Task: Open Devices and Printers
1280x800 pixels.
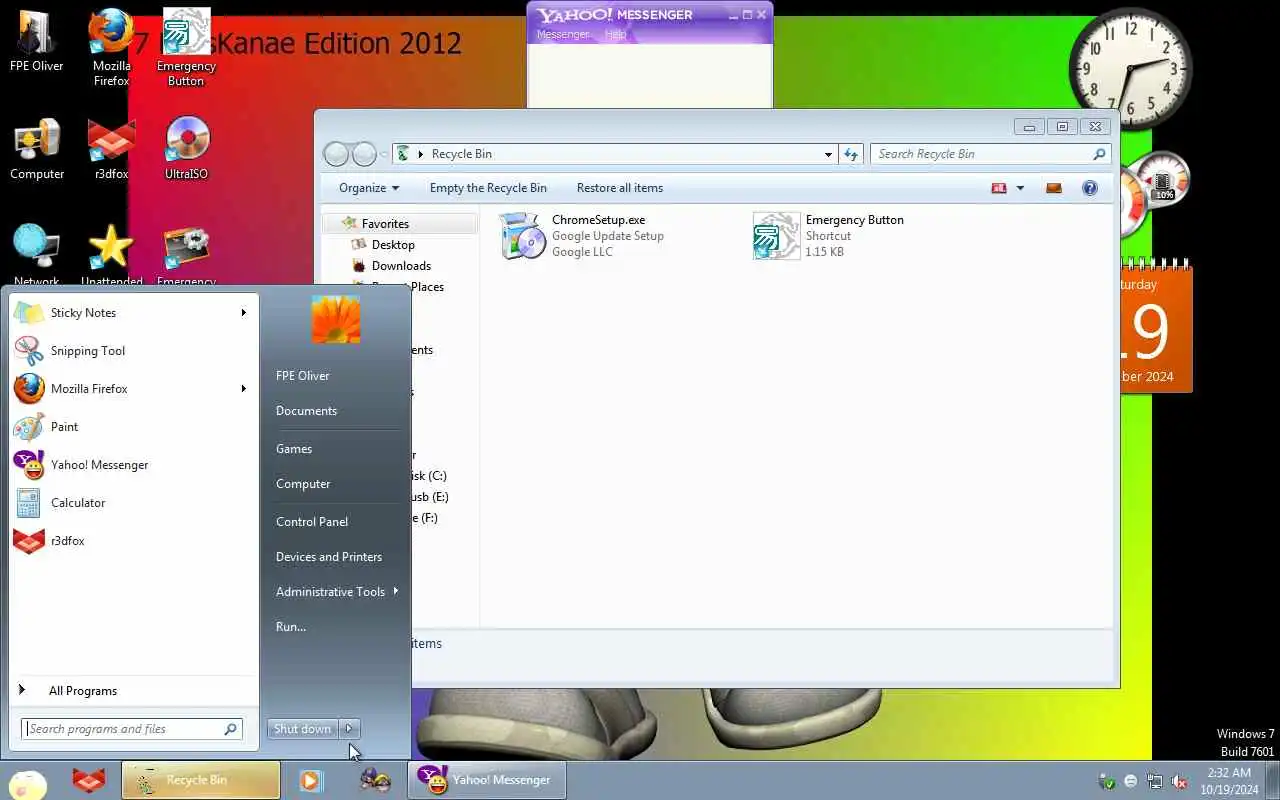Action: pyautogui.click(x=329, y=557)
